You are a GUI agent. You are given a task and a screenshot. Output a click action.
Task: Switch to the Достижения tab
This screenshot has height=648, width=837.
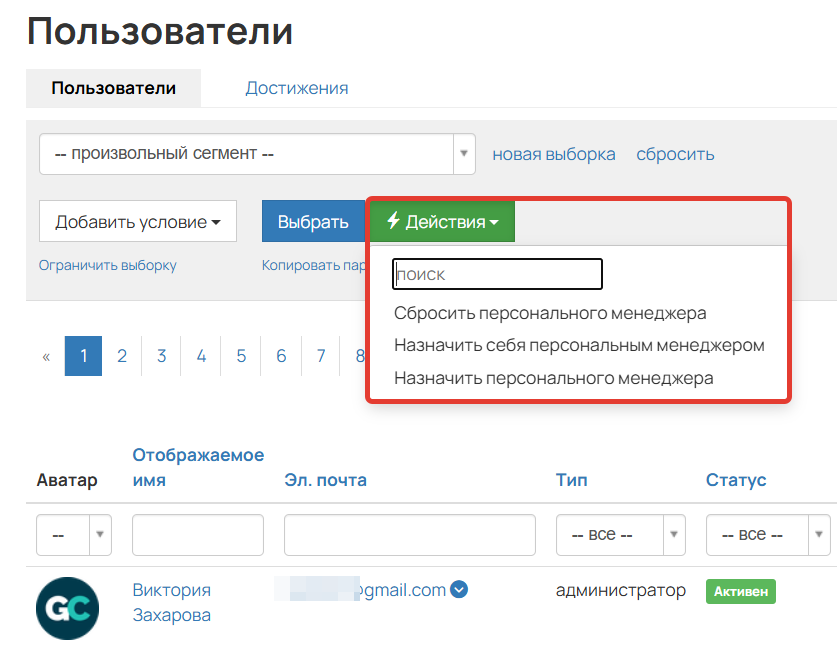(296, 88)
